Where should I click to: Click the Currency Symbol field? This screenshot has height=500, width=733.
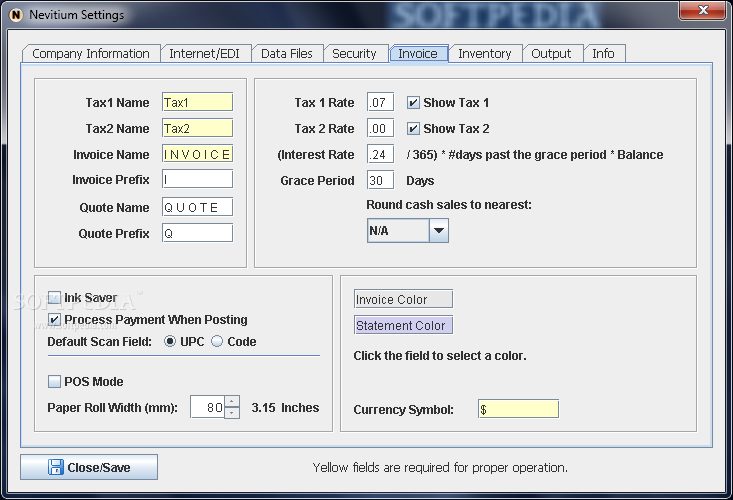click(518, 409)
